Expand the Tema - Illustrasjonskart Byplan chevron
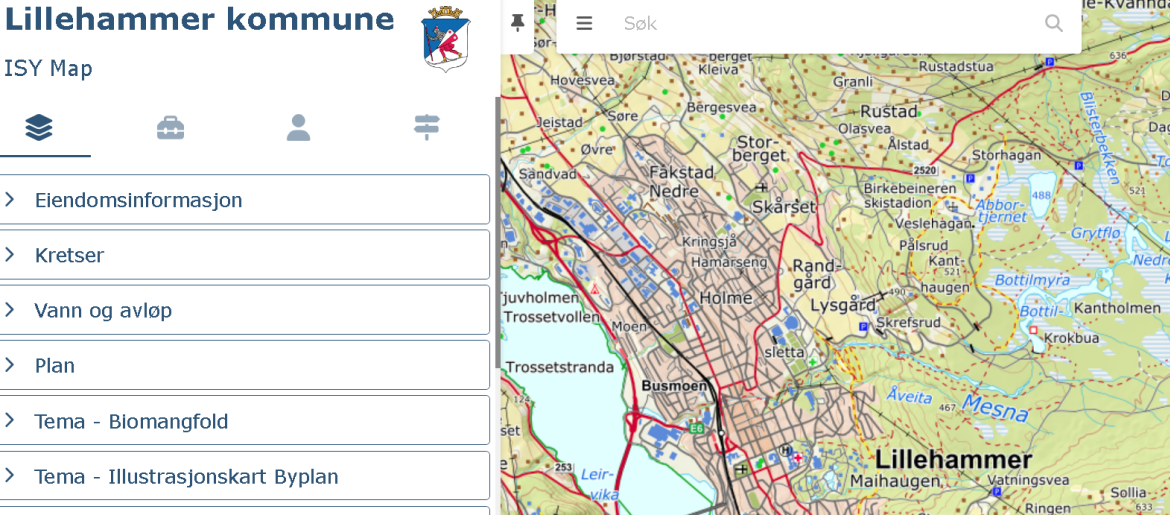Image resolution: width=1170 pixels, height=515 pixels. [10, 475]
